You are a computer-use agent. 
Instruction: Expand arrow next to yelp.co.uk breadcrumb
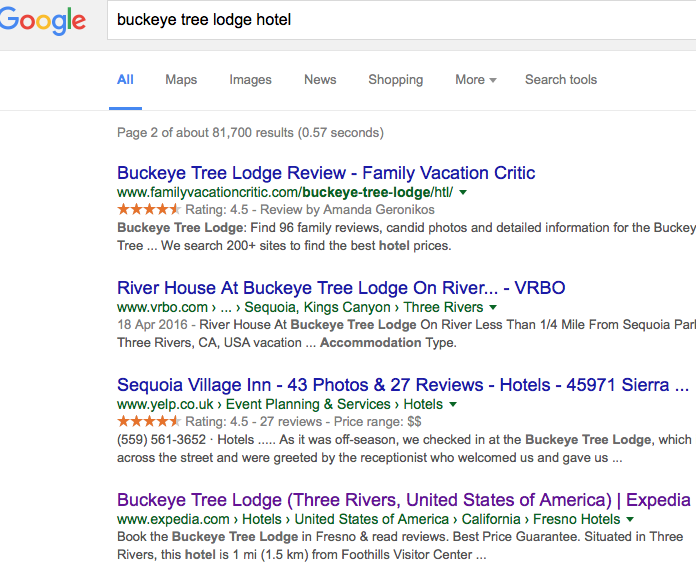453,405
